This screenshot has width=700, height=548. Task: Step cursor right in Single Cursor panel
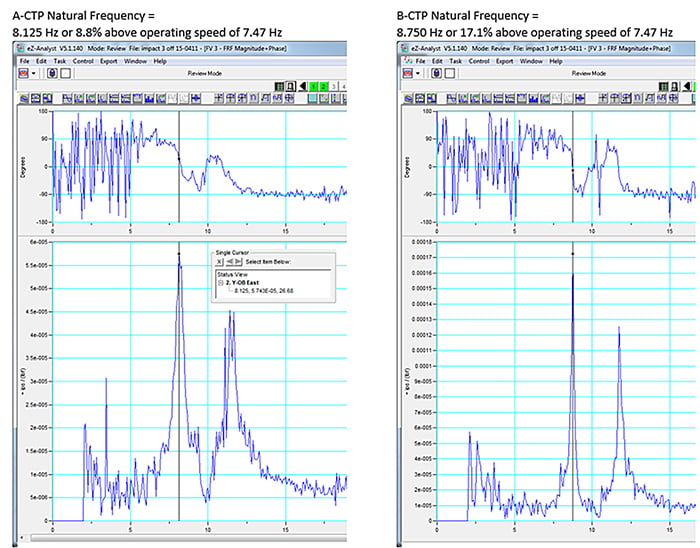tap(238, 262)
